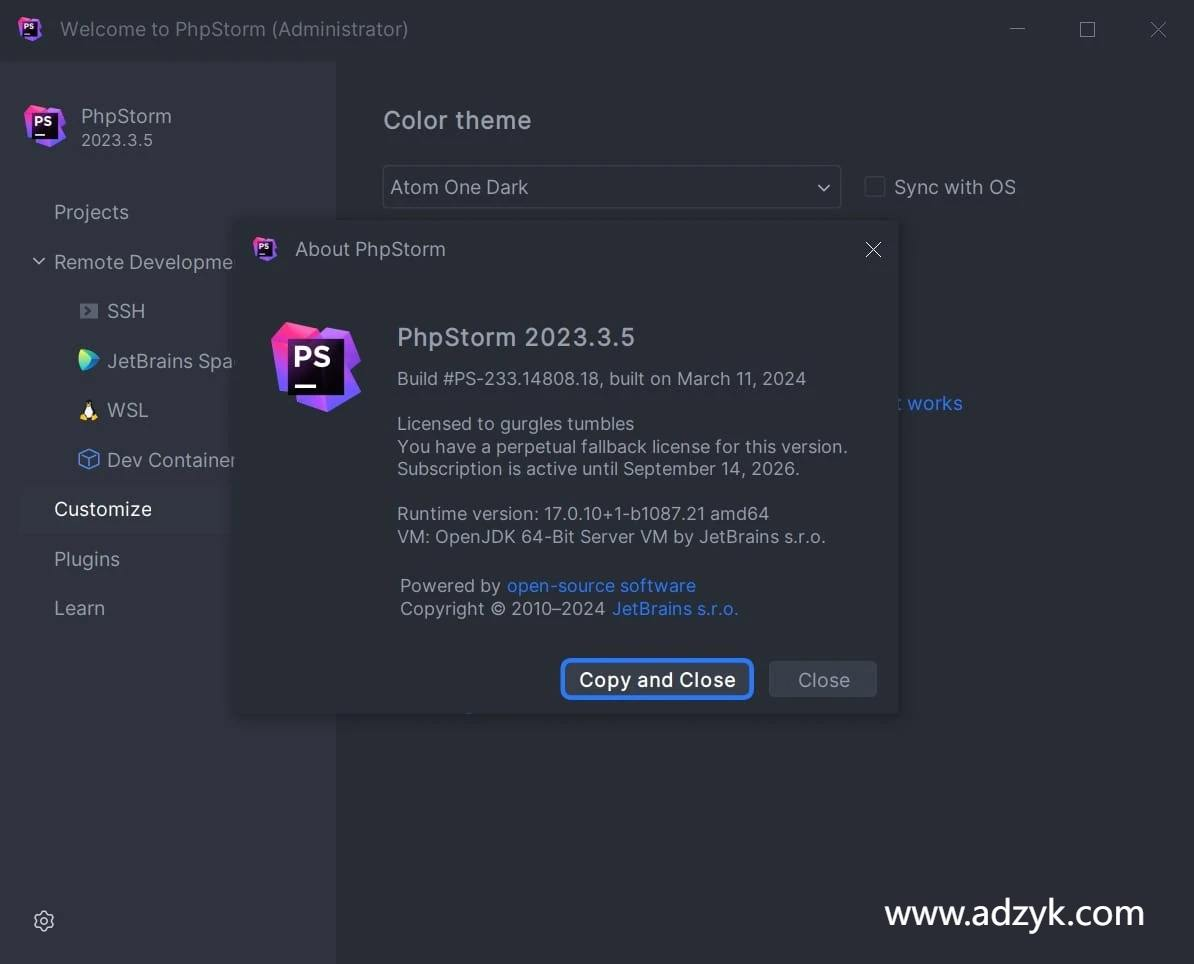Click the Build #PS-233.14808.18 text line
This screenshot has height=964, width=1194.
(601, 378)
